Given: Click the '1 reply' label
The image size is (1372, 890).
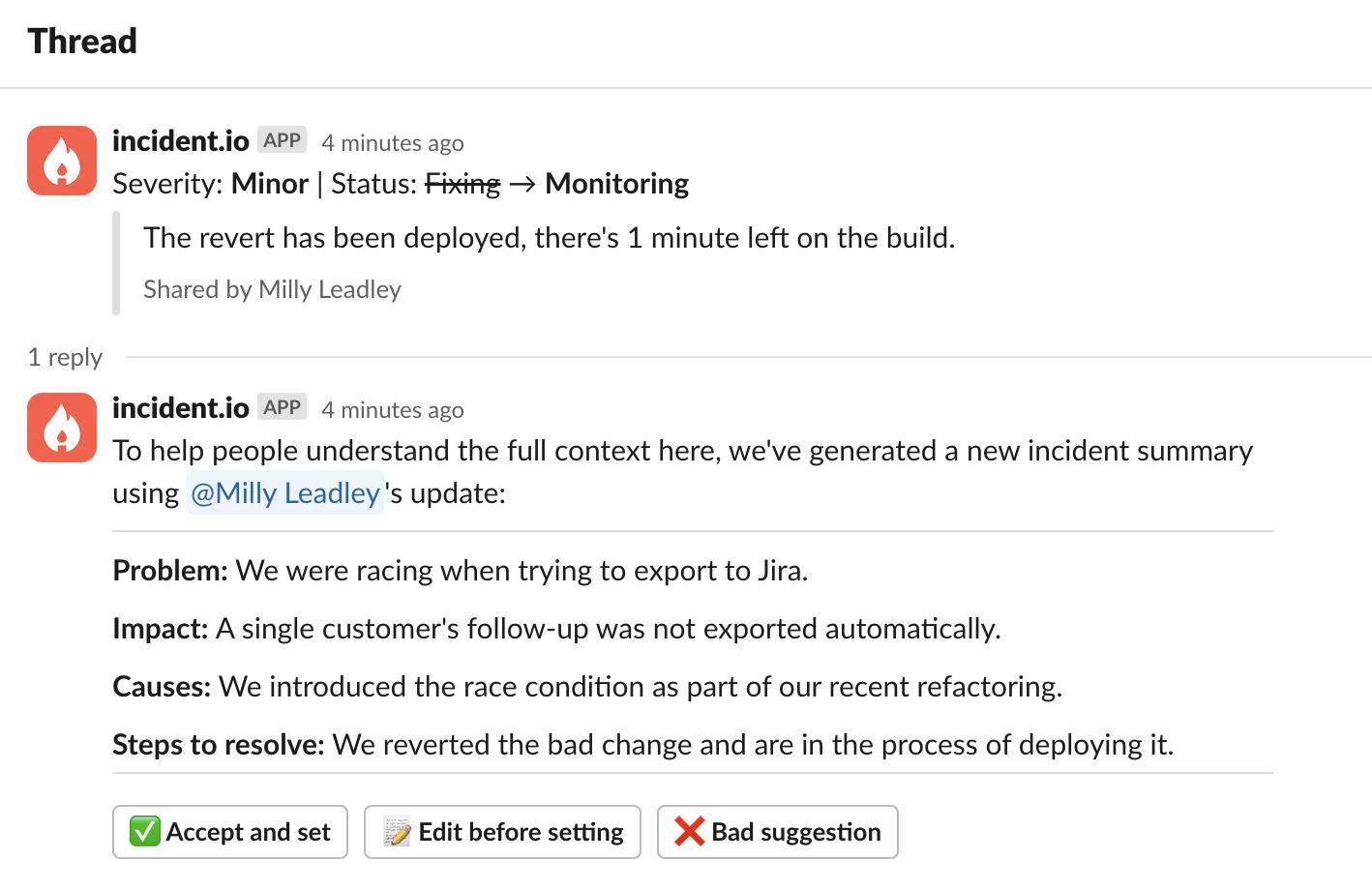Looking at the screenshot, I should tap(65, 358).
